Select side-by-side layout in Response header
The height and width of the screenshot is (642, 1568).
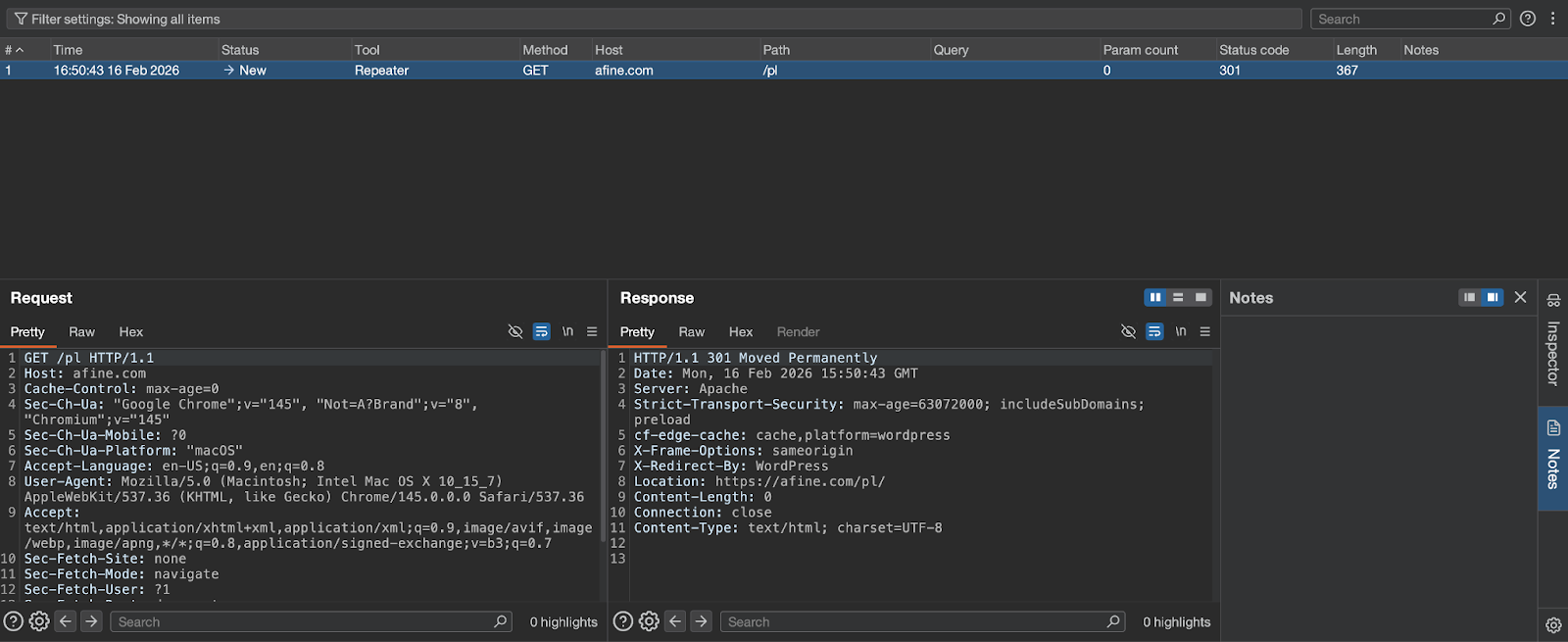pyautogui.click(x=1155, y=297)
